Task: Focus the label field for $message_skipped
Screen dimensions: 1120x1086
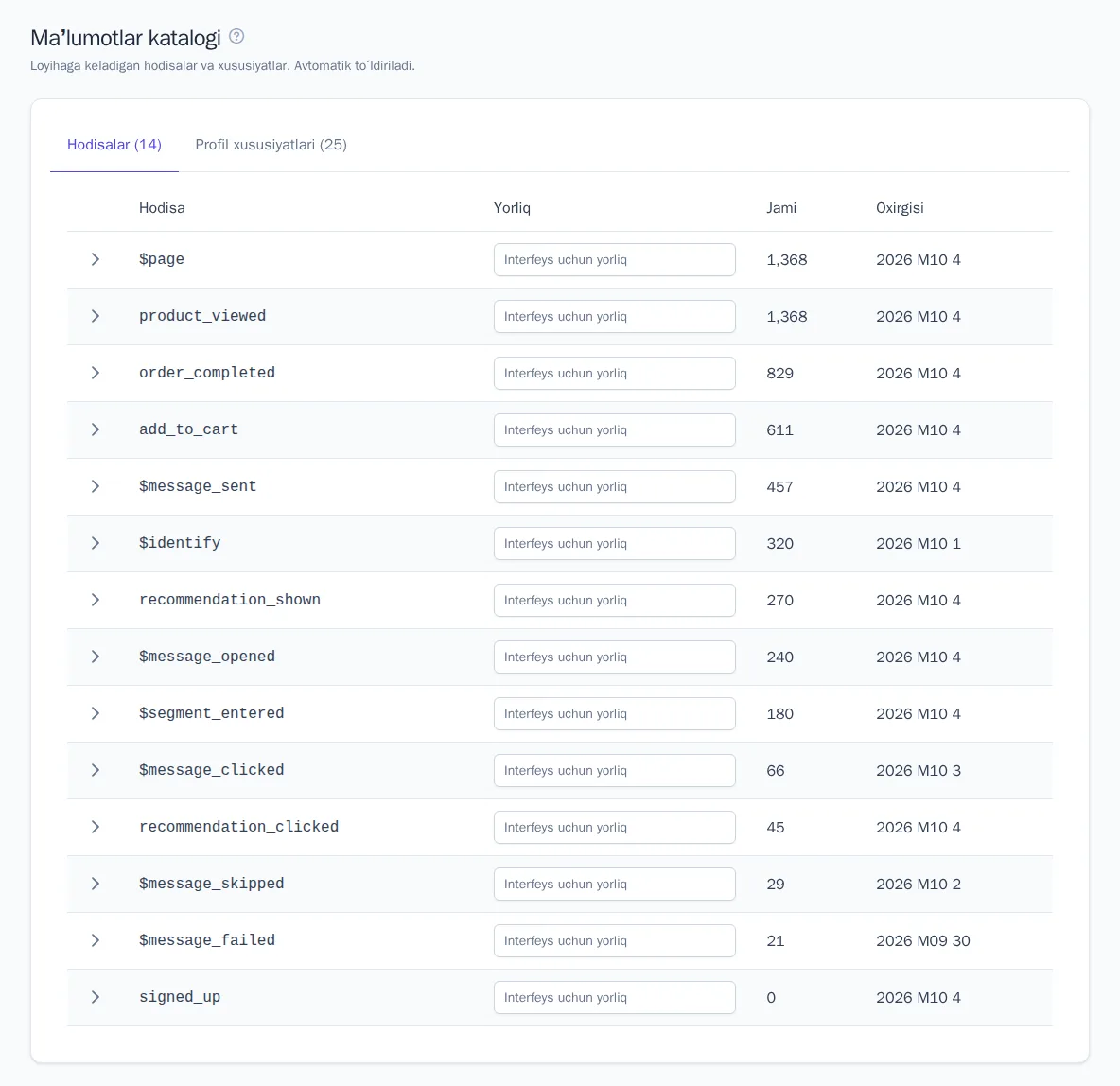Action: click(x=614, y=884)
